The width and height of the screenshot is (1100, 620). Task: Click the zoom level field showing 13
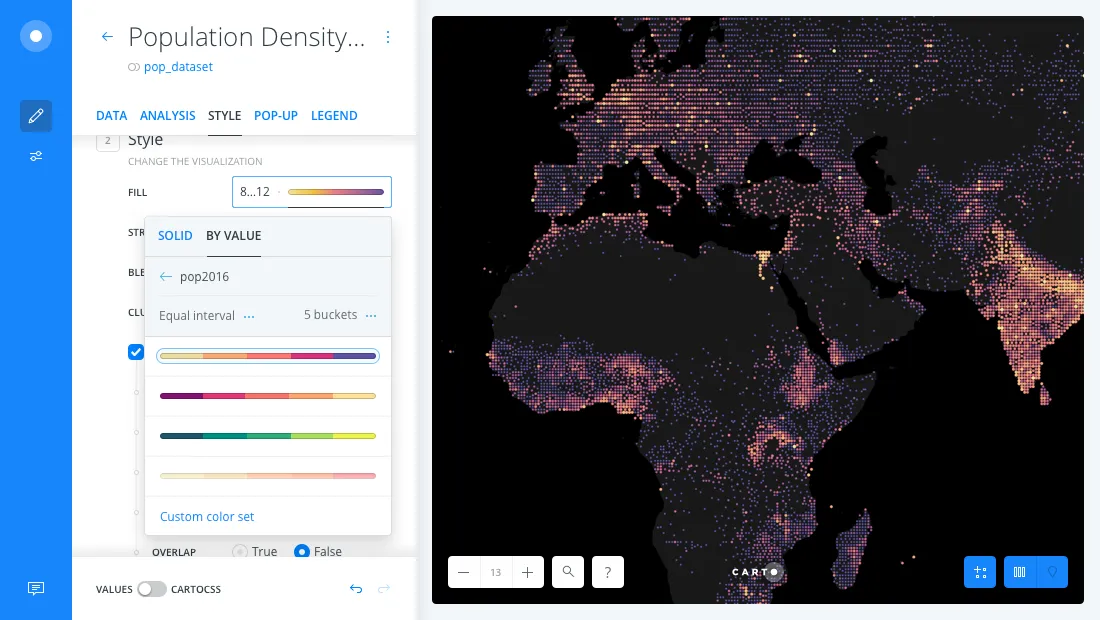click(496, 572)
